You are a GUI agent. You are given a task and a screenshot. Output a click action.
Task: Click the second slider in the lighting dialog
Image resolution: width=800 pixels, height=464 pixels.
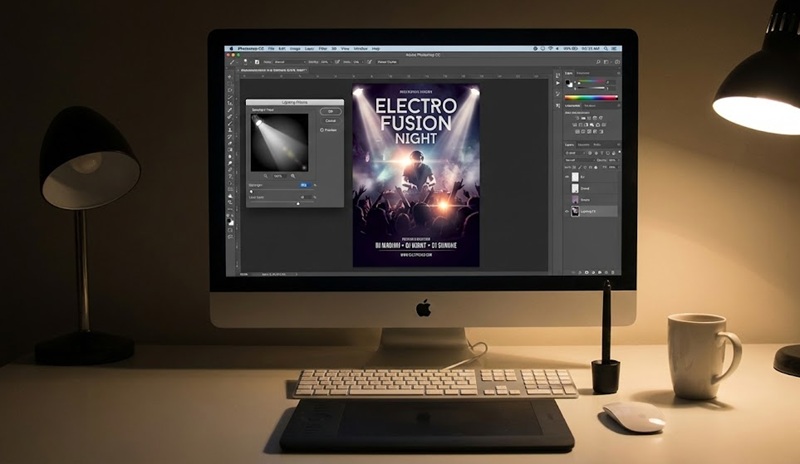[282, 202]
